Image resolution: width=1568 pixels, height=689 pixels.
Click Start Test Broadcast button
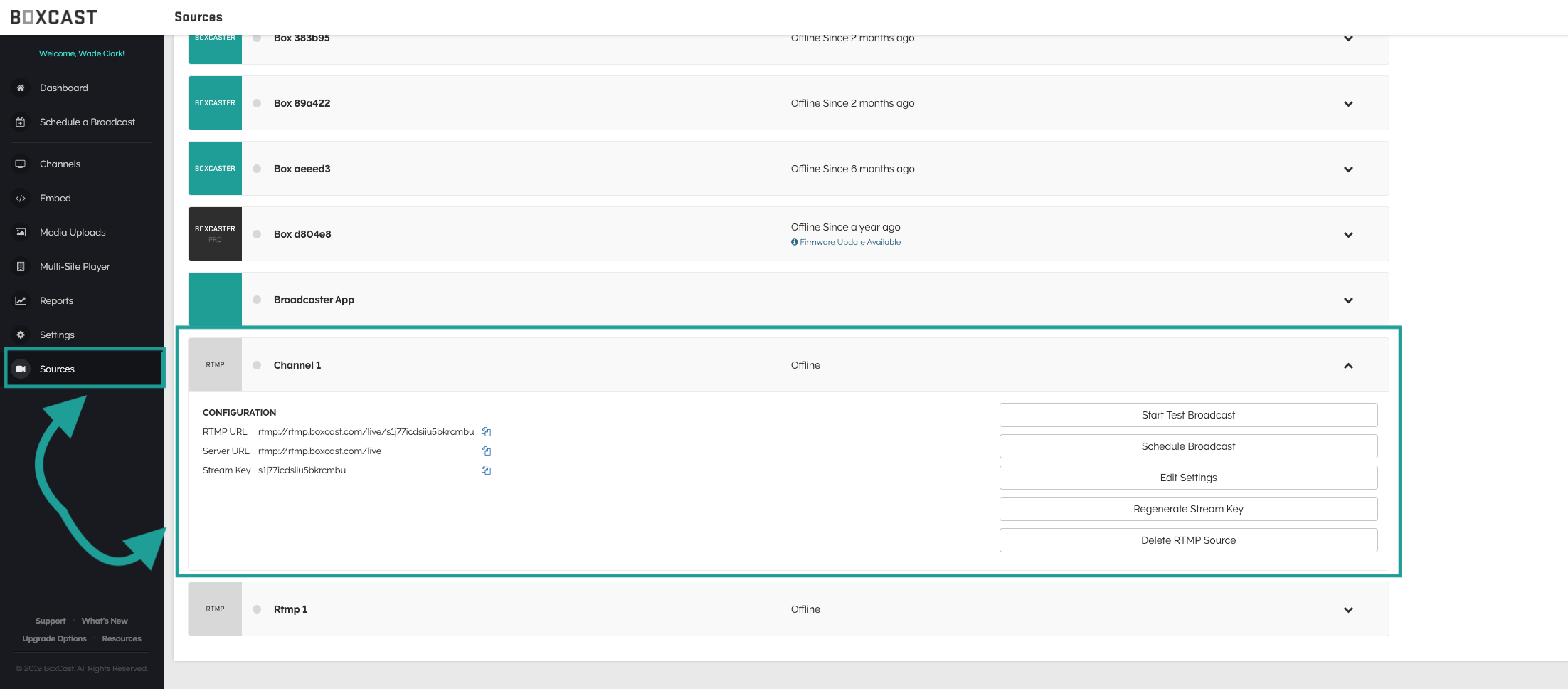pyautogui.click(x=1187, y=415)
